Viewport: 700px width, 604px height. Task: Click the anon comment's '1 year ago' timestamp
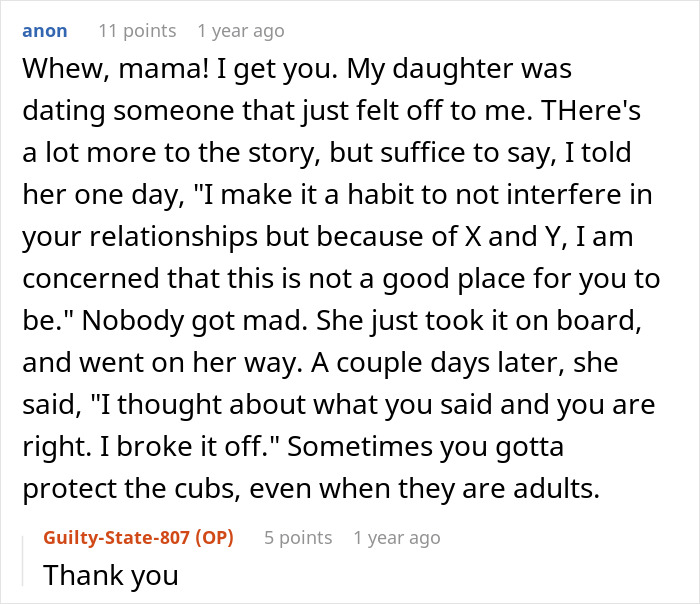(x=240, y=30)
